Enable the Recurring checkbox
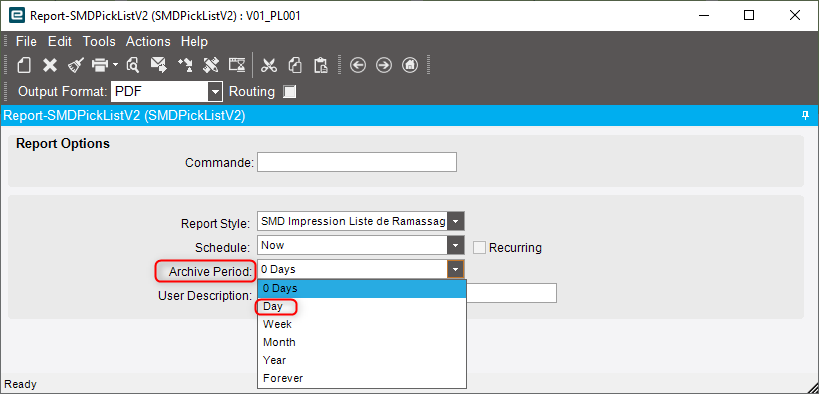This screenshot has height=394, width=819. (x=479, y=247)
